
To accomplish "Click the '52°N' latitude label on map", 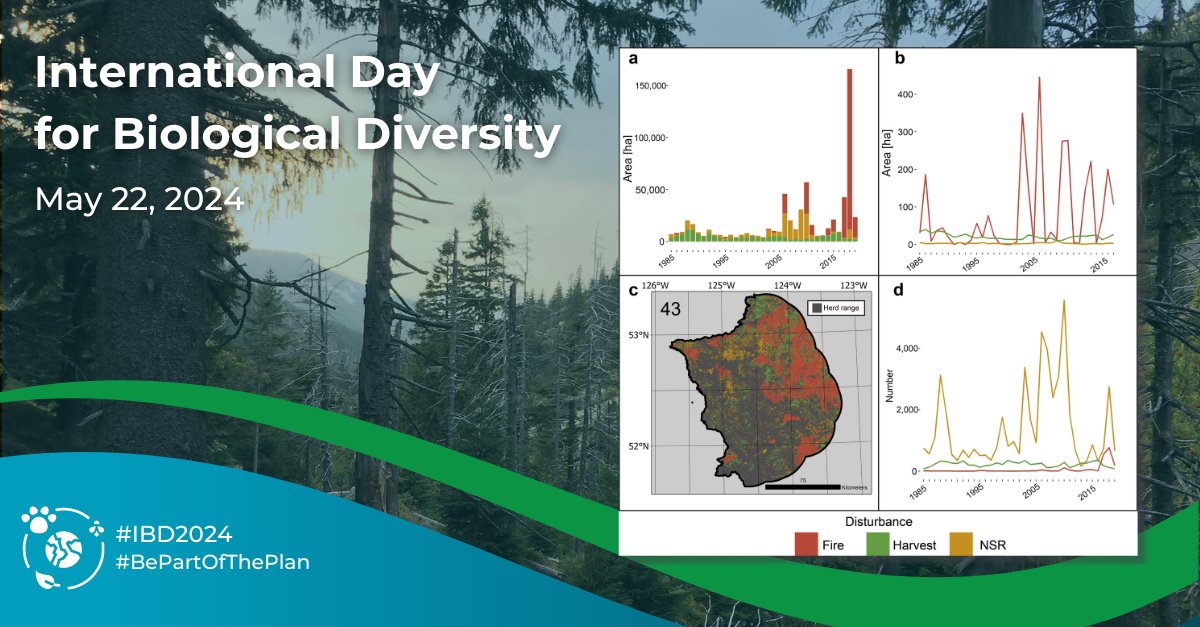I will pos(638,446).
